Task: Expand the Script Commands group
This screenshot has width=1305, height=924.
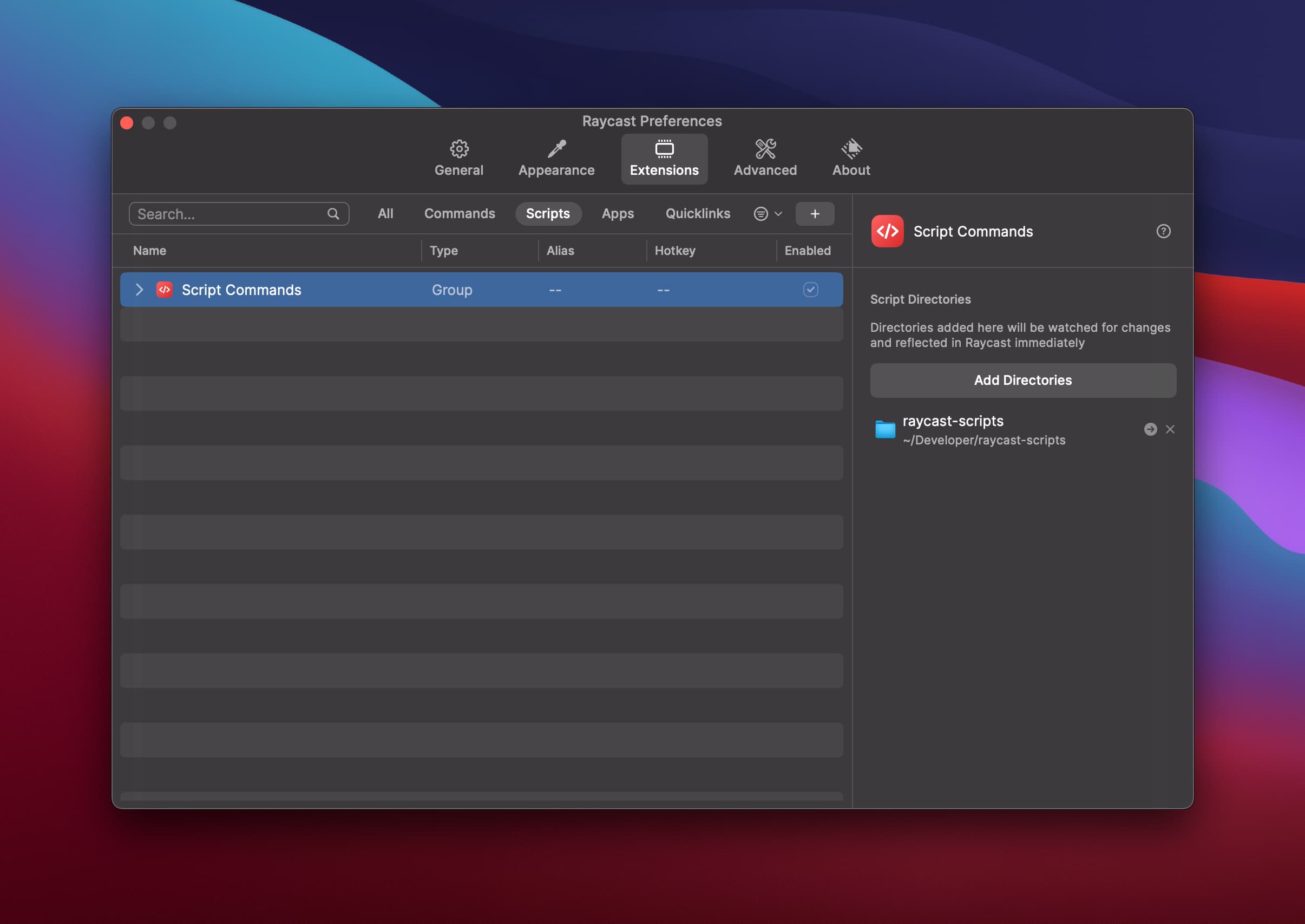Action: [139, 289]
